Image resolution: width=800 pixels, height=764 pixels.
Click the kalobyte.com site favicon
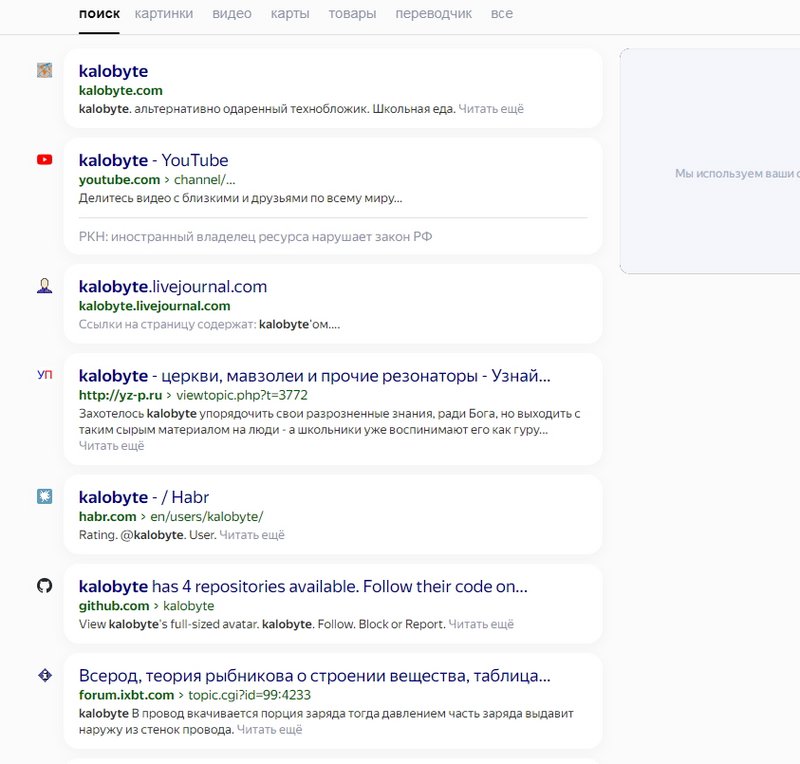[x=44, y=70]
